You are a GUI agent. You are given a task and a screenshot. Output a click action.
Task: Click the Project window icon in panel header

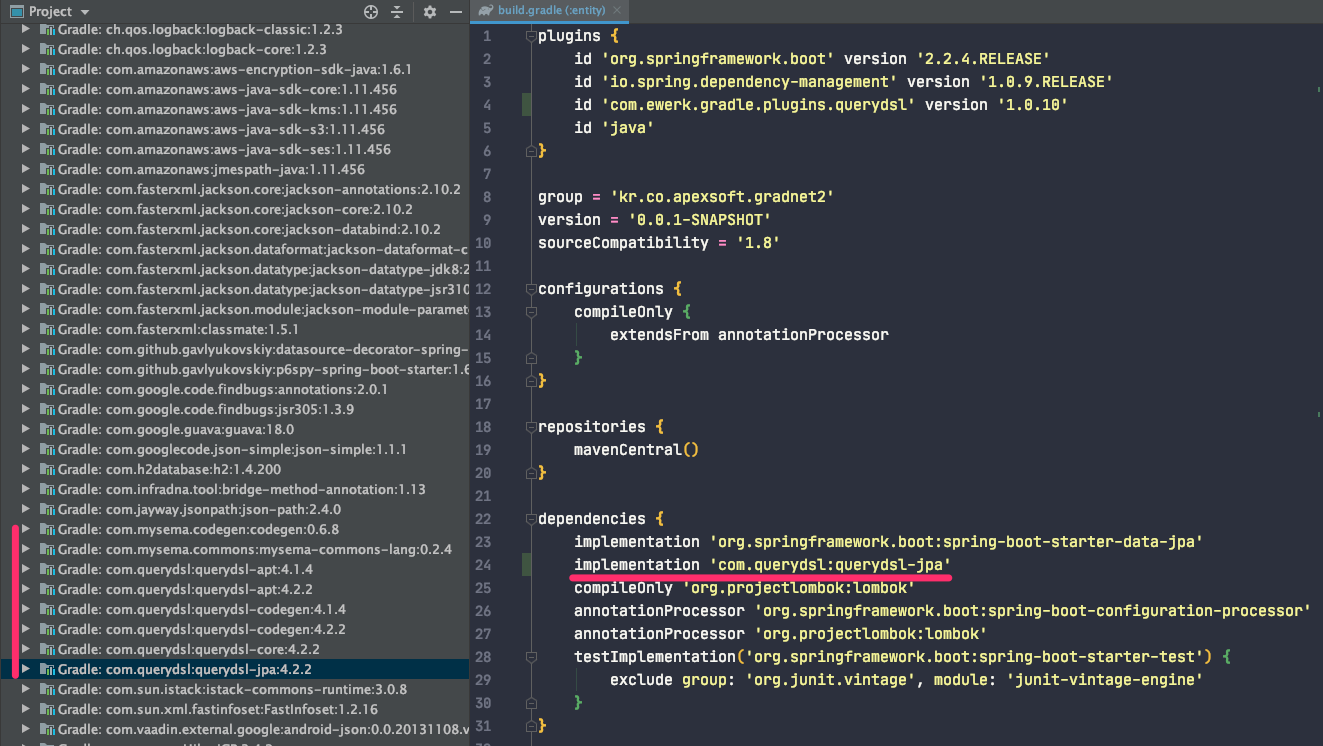(x=17, y=12)
